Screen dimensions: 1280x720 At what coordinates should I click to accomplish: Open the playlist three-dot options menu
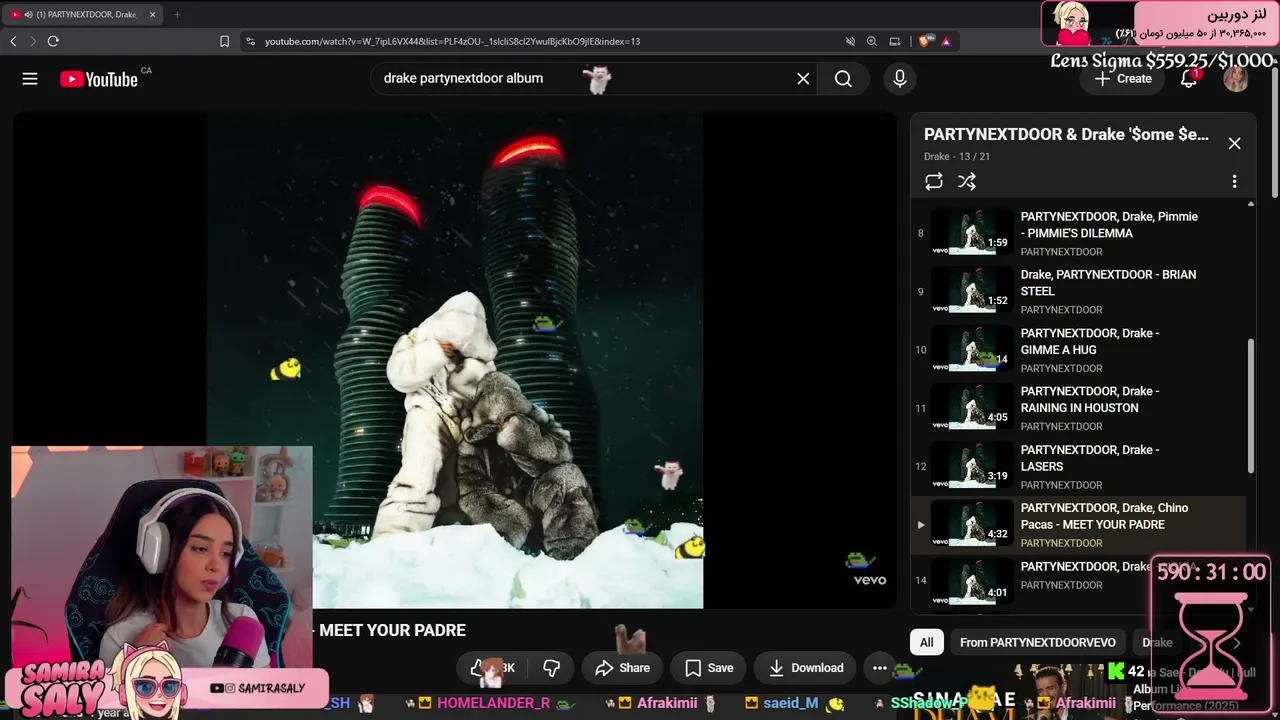tap(1234, 181)
